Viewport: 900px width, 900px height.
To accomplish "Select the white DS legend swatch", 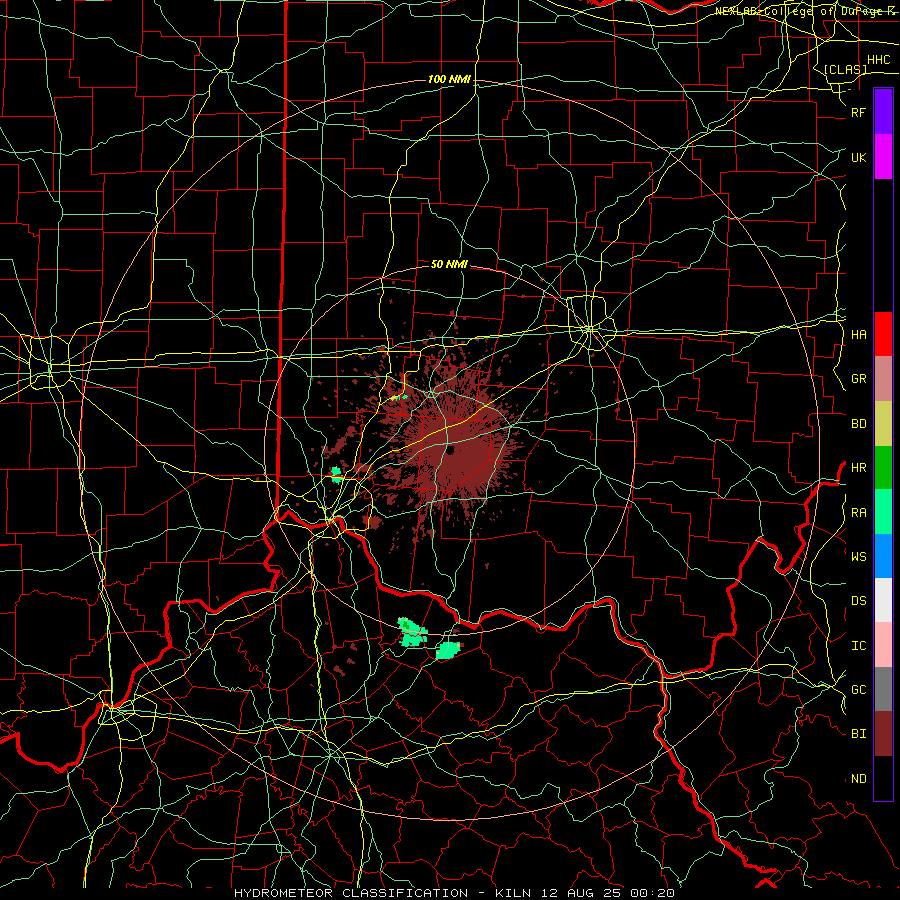I will (x=883, y=600).
